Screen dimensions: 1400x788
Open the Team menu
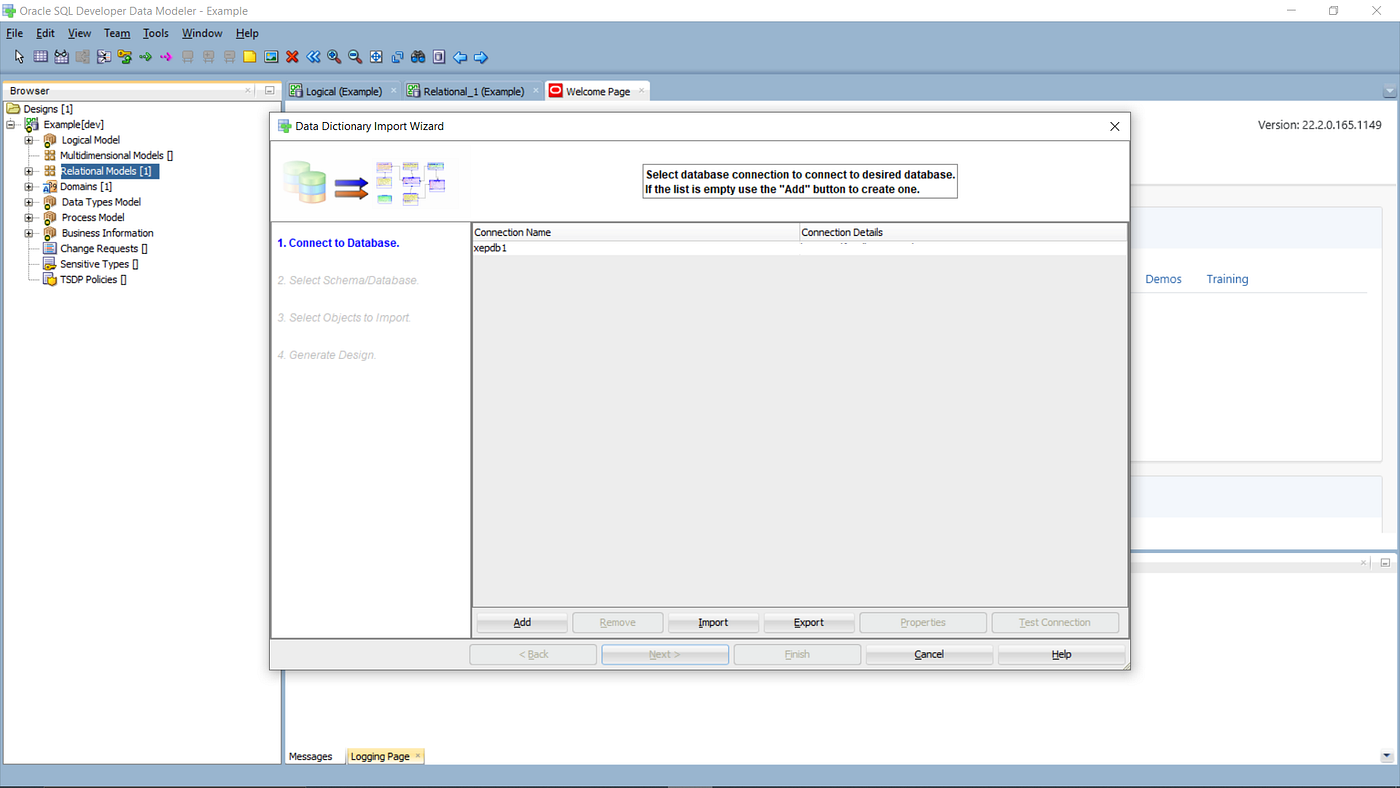(x=117, y=33)
